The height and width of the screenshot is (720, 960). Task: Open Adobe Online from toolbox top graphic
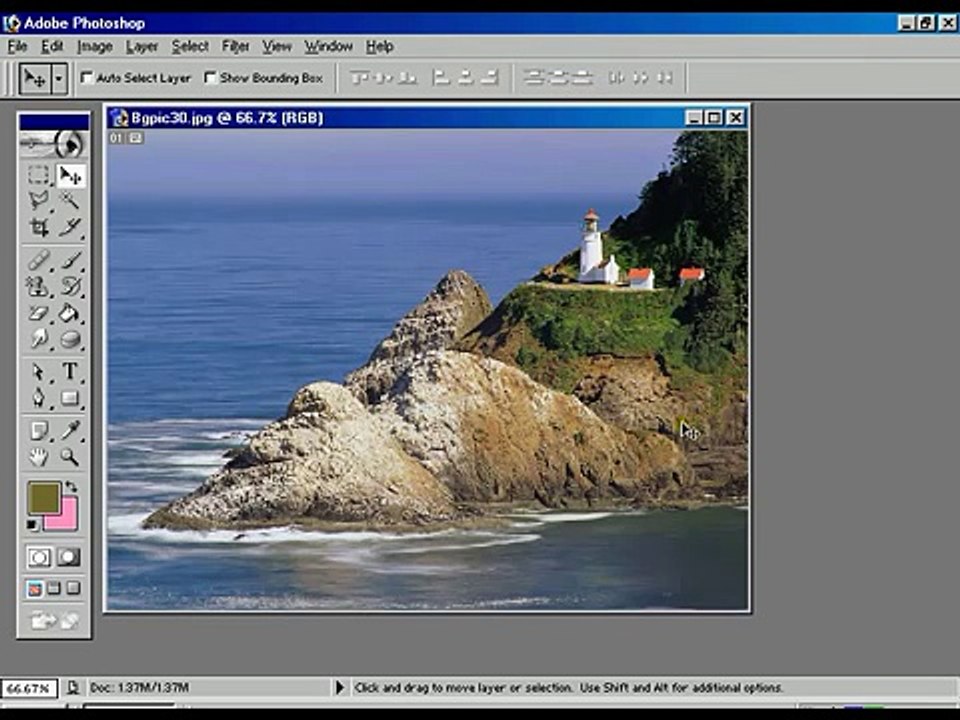click(54, 144)
